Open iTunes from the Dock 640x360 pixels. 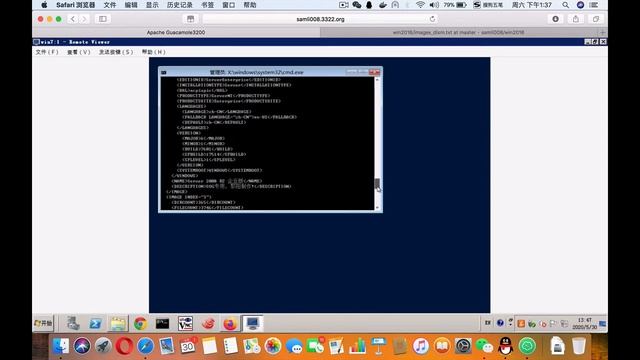(421, 346)
